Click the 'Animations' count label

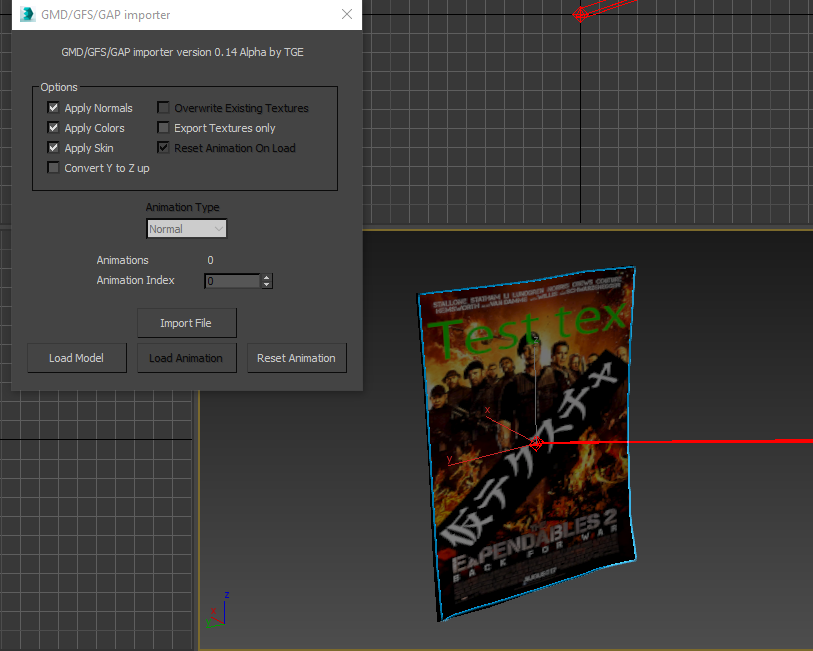[x=122, y=260]
